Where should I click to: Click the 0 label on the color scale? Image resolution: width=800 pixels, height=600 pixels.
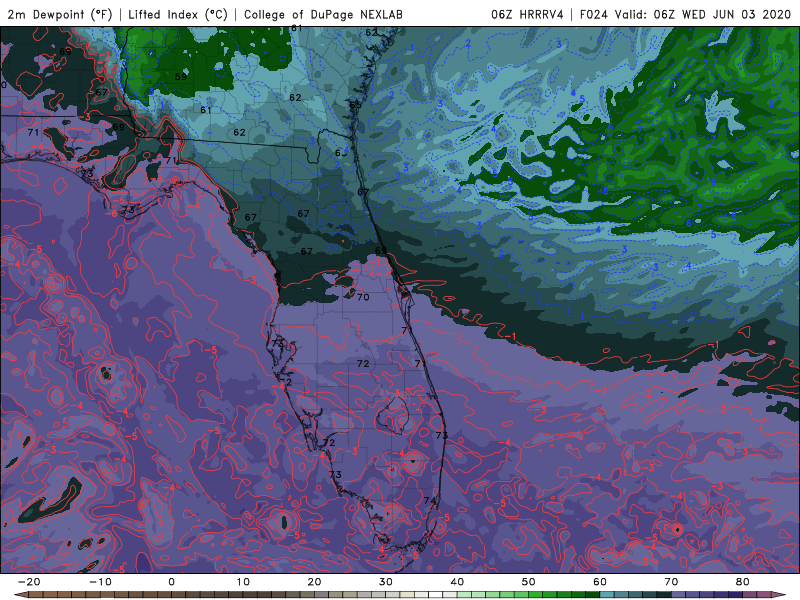pyautogui.click(x=171, y=582)
